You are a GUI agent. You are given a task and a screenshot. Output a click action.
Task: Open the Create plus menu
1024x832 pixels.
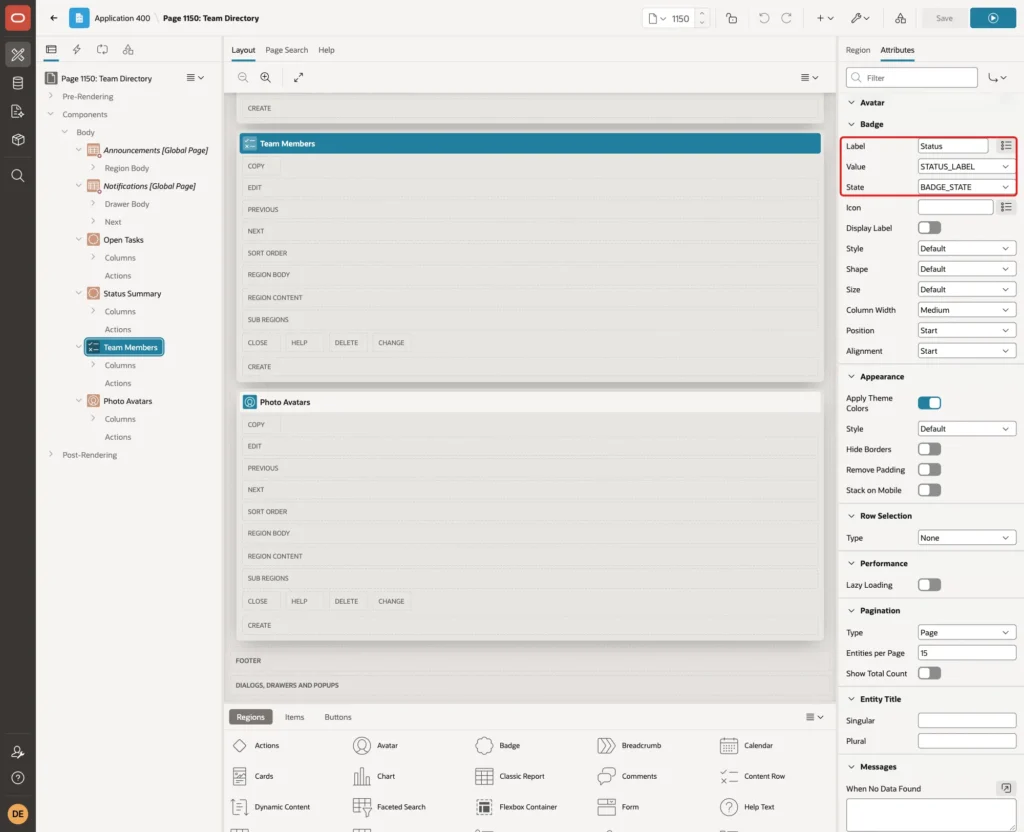825,18
